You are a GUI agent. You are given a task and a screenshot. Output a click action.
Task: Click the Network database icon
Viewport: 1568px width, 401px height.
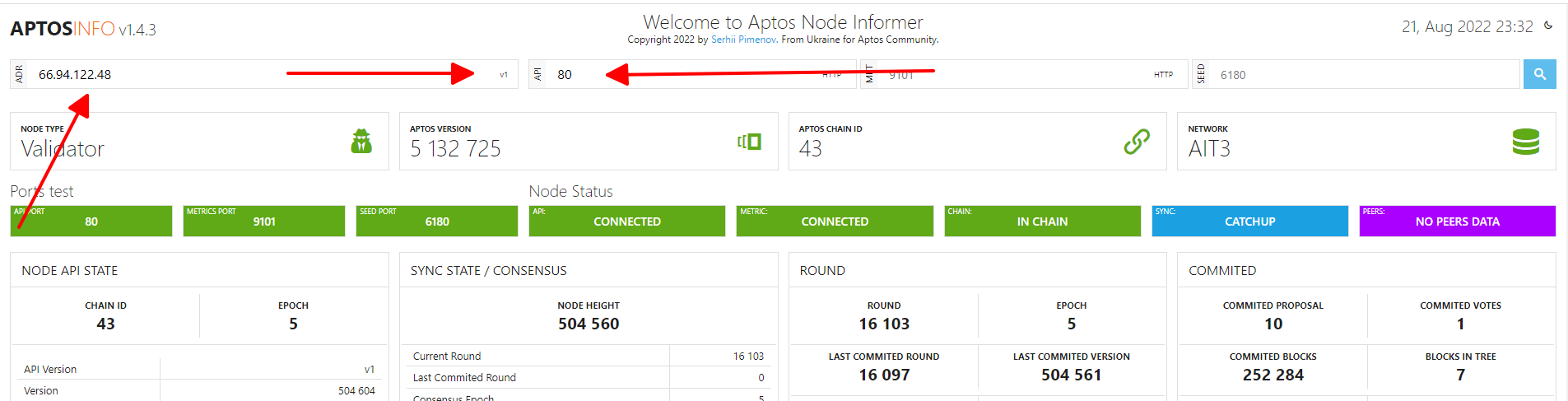tap(1525, 142)
